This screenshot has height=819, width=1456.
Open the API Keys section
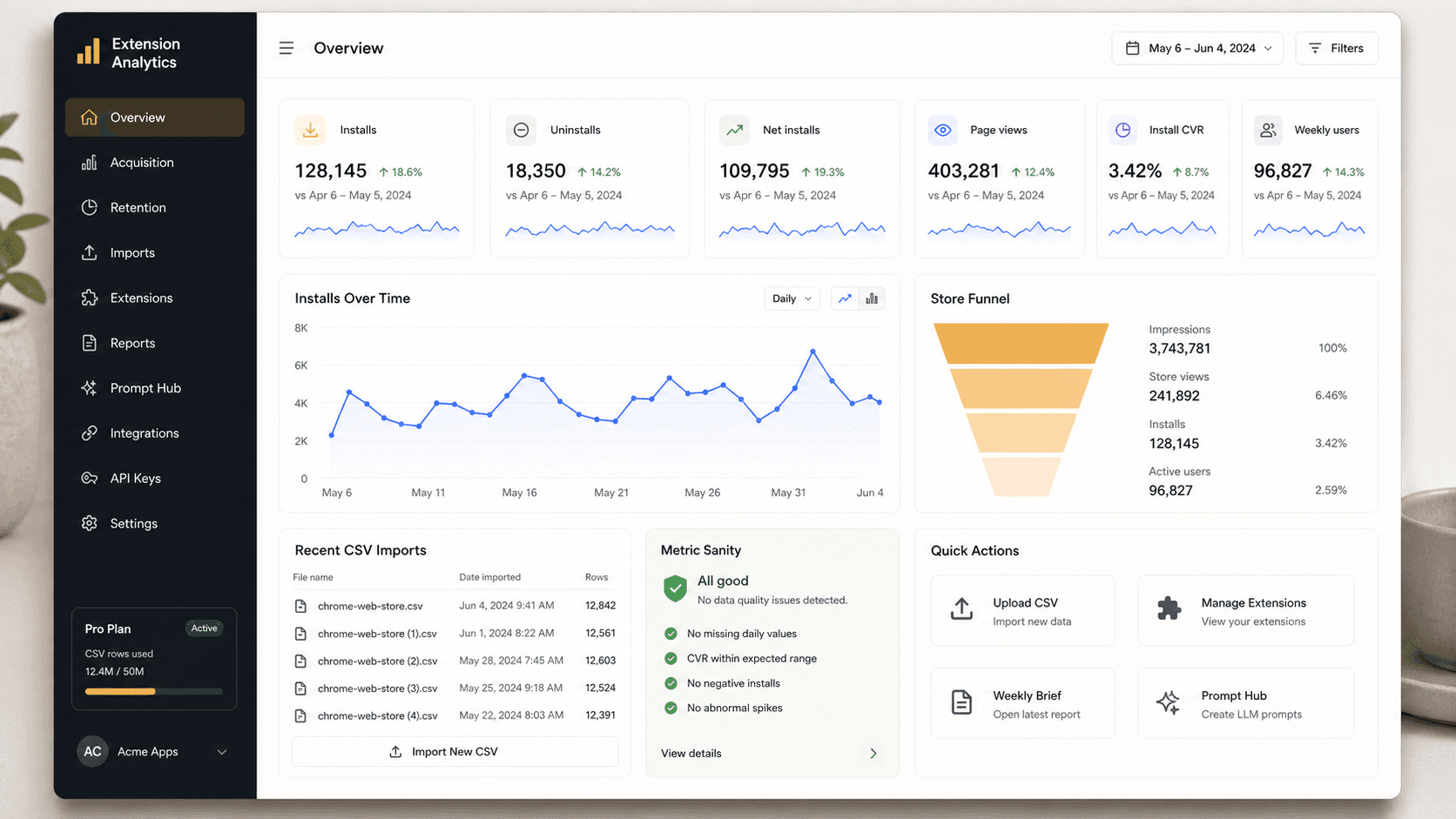(155, 479)
